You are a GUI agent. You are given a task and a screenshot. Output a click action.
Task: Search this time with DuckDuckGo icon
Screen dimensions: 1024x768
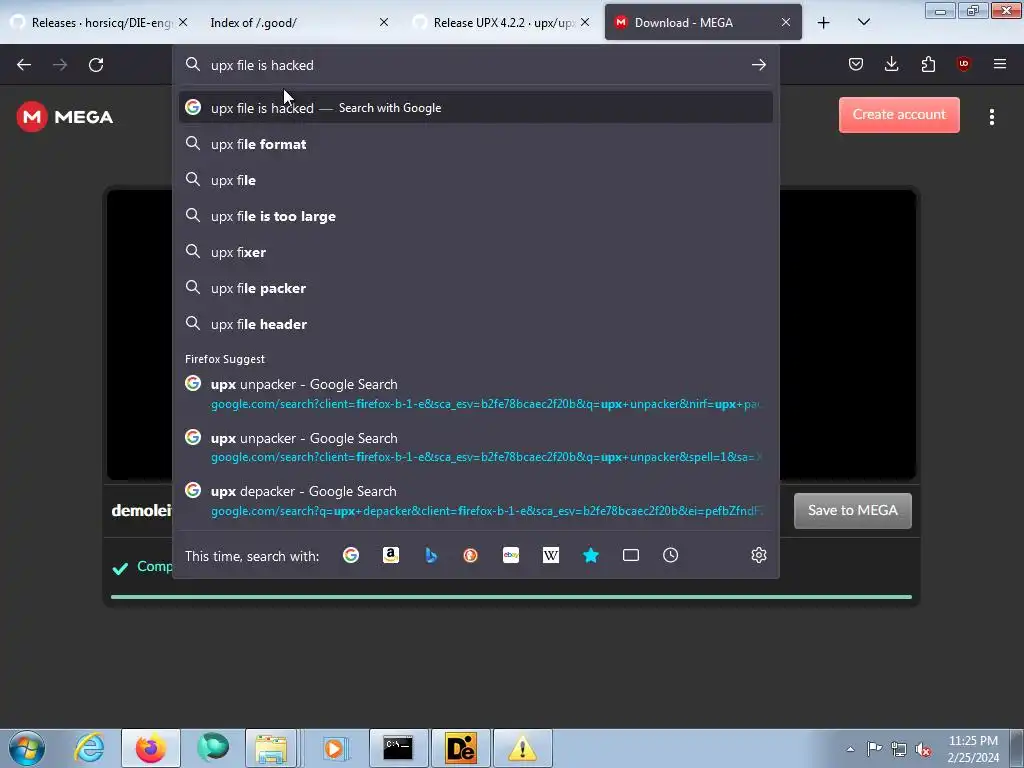(x=470, y=555)
